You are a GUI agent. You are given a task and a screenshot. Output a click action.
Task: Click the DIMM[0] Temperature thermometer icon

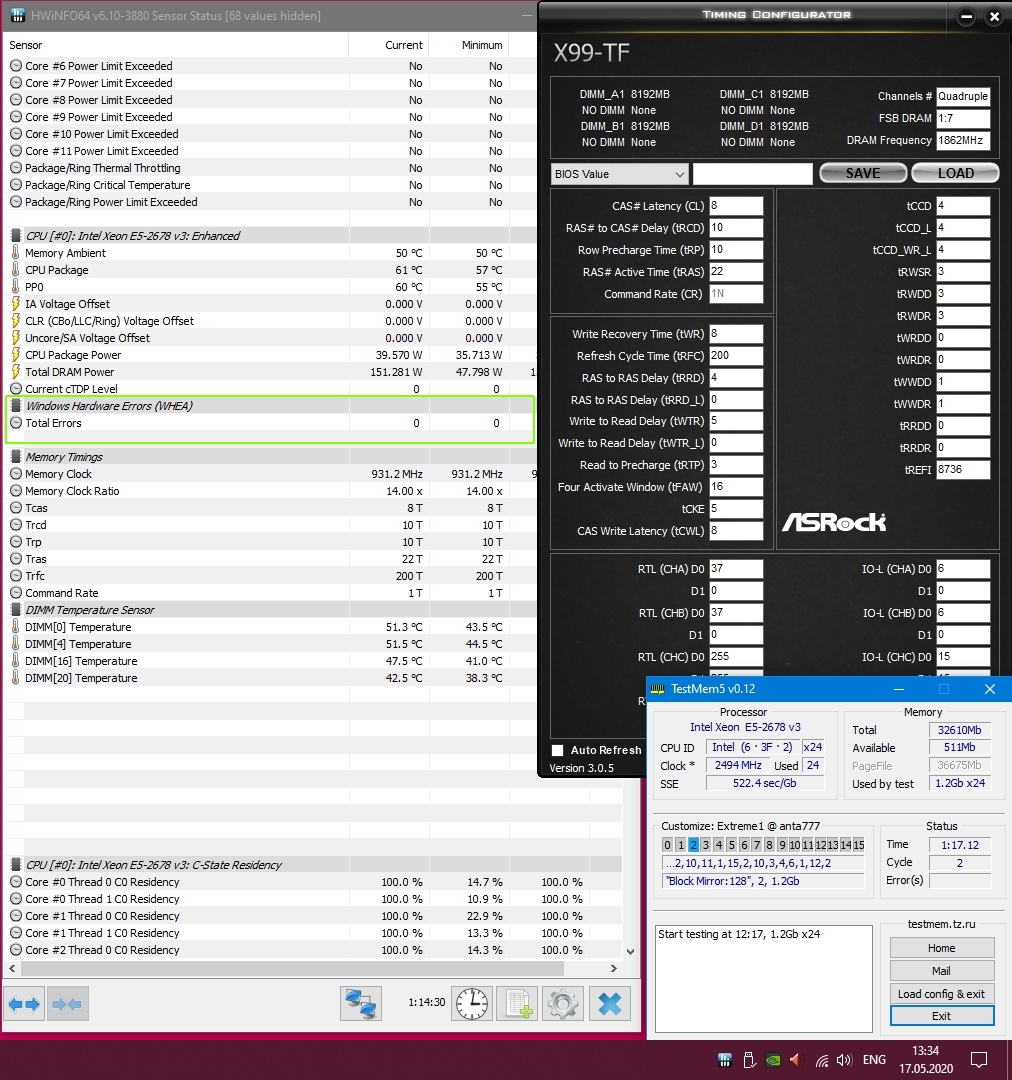(x=16, y=626)
